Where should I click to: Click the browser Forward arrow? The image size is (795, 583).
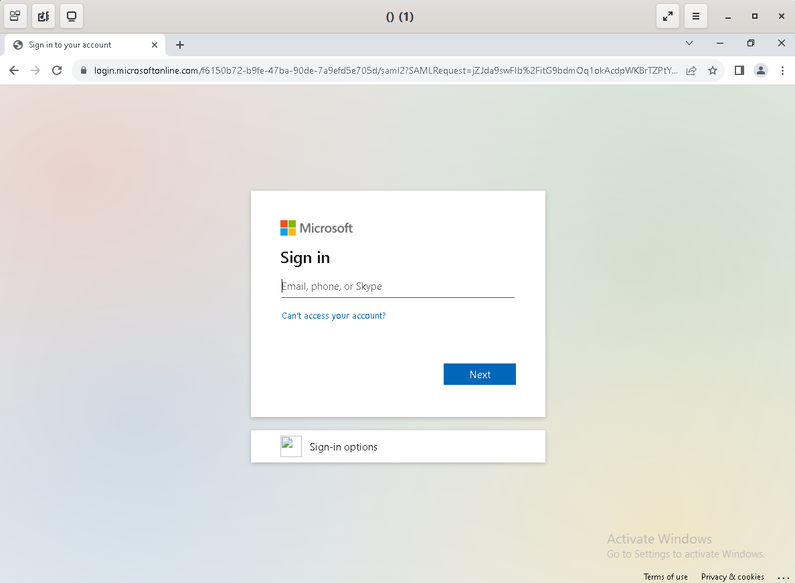tap(35, 70)
